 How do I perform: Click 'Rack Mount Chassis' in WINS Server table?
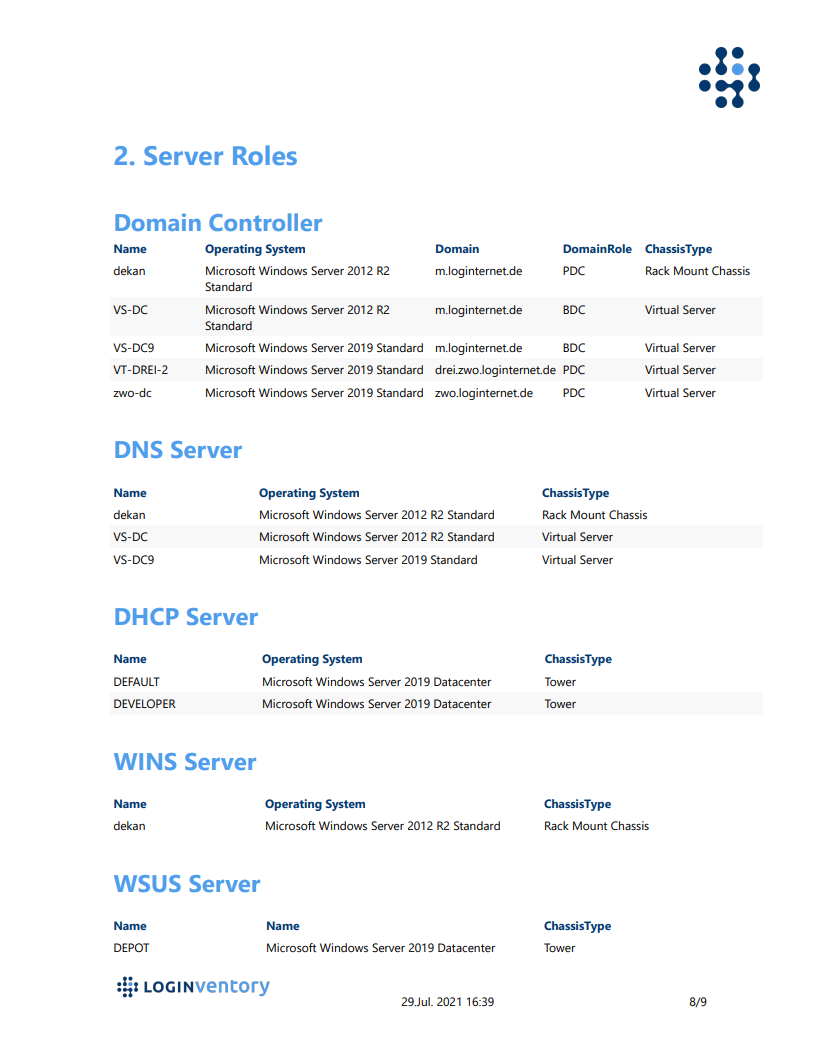coord(597,826)
